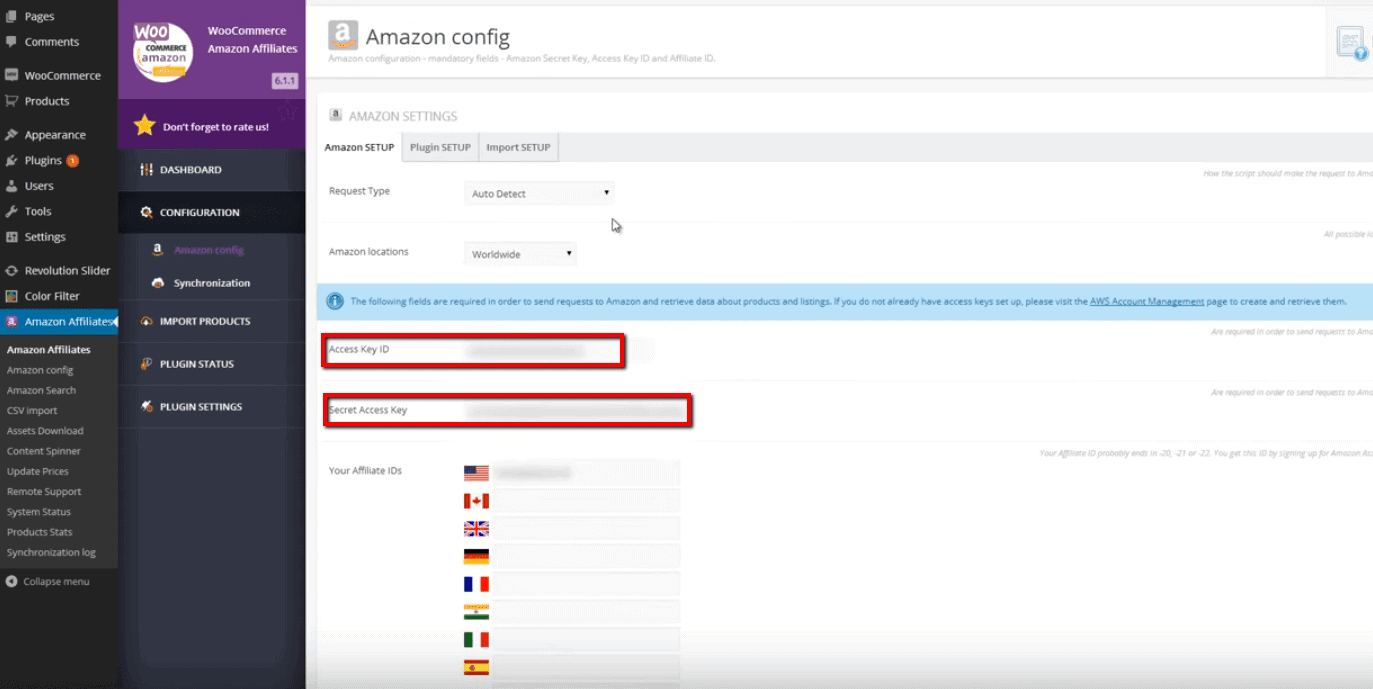Click the Dashboard sliders icon
This screenshot has height=689, width=1373.
click(147, 170)
